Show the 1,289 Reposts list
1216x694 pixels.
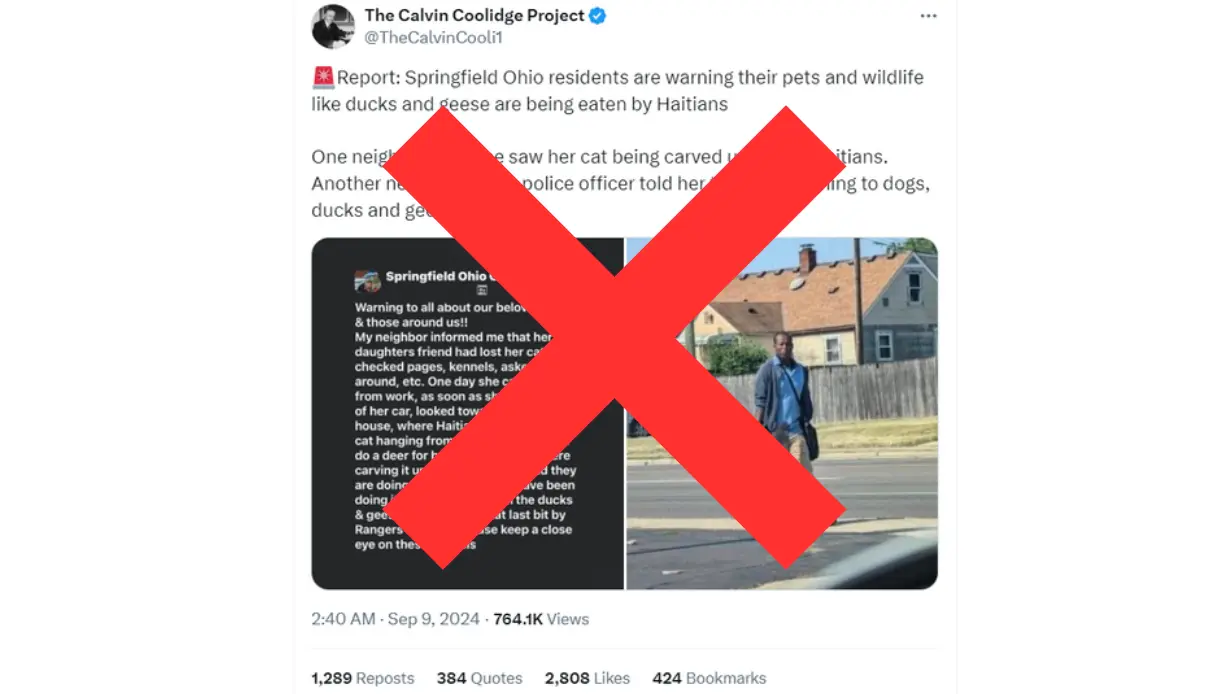(362, 678)
